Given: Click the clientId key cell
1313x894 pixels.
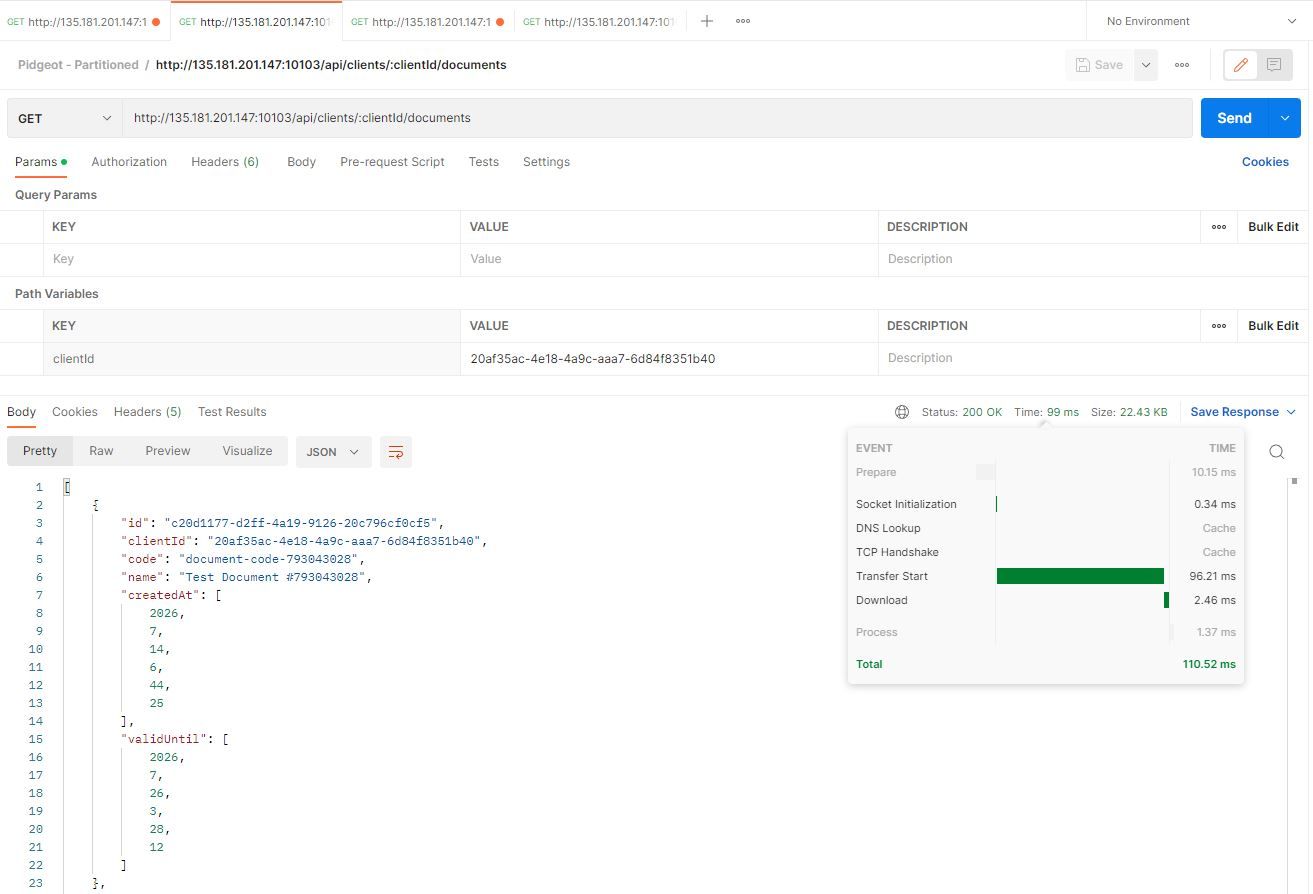Looking at the screenshot, I should (252, 358).
